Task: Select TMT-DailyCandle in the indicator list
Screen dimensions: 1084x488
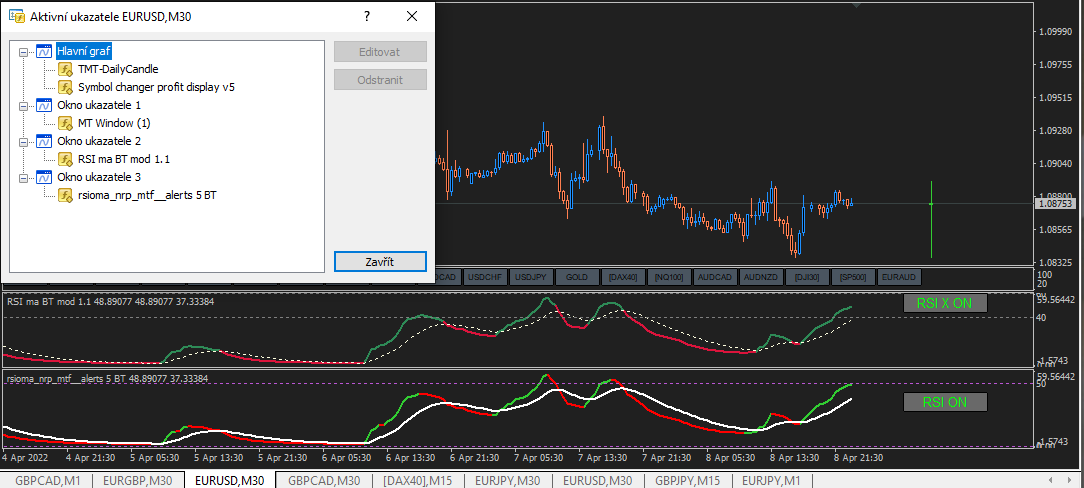Action: (118, 69)
